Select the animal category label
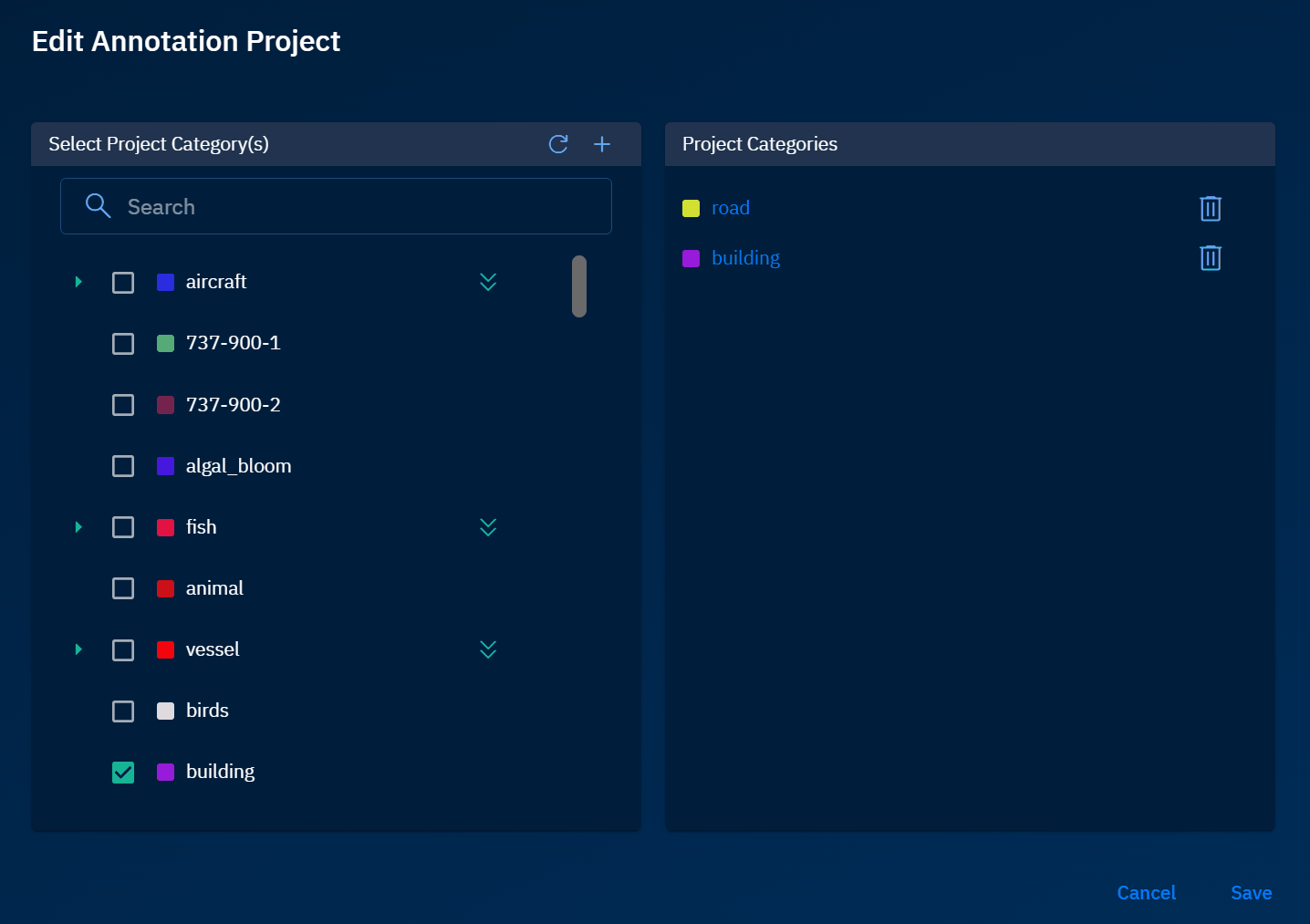Image resolution: width=1310 pixels, height=924 pixels. [x=214, y=588]
